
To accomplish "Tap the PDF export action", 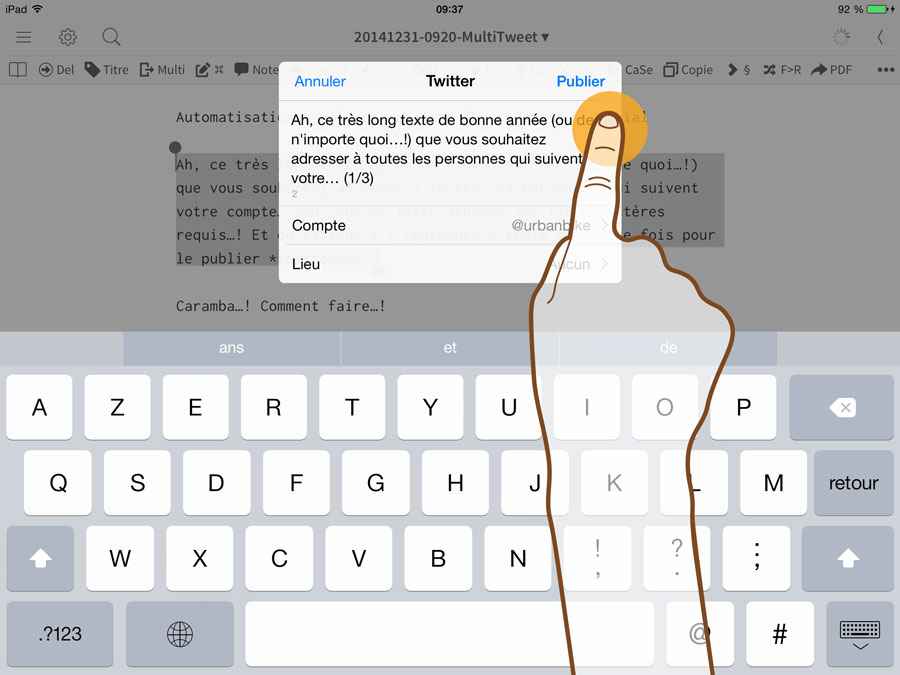I will click(832, 70).
